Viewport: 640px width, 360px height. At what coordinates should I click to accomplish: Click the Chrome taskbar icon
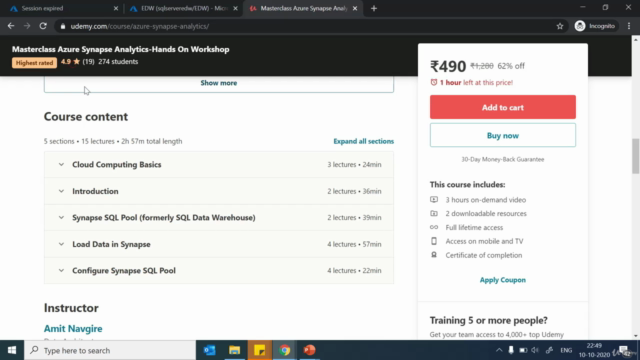coord(284,350)
